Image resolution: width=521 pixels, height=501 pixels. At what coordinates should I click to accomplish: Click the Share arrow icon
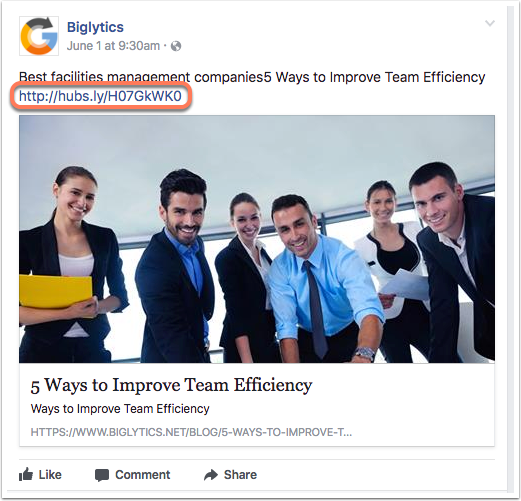(x=211, y=475)
